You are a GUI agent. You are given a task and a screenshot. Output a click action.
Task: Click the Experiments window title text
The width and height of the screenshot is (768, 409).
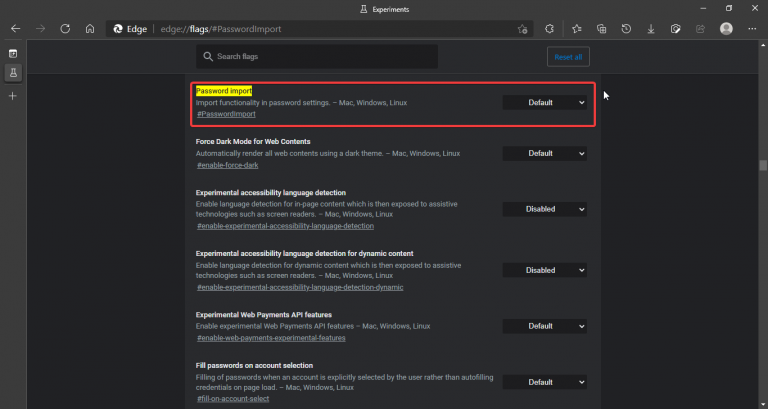390,9
